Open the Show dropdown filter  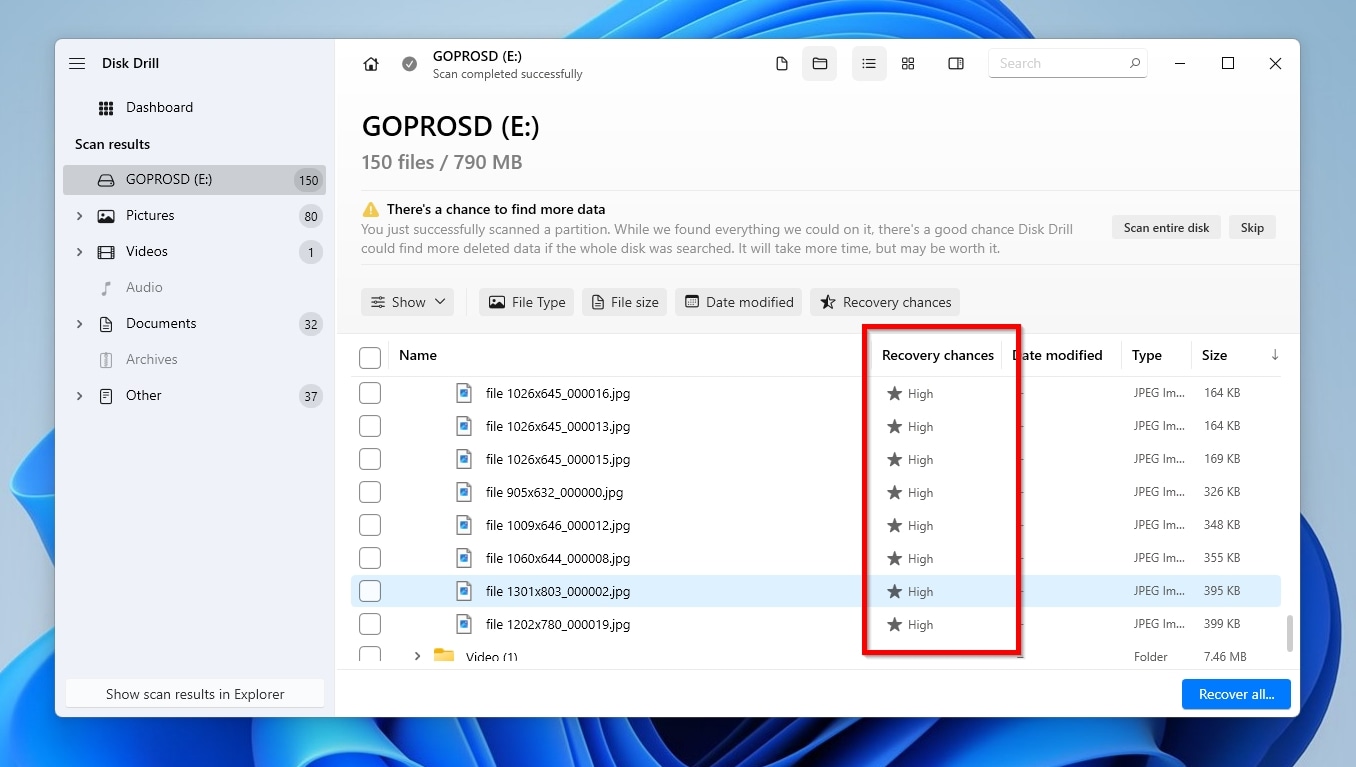(x=408, y=302)
